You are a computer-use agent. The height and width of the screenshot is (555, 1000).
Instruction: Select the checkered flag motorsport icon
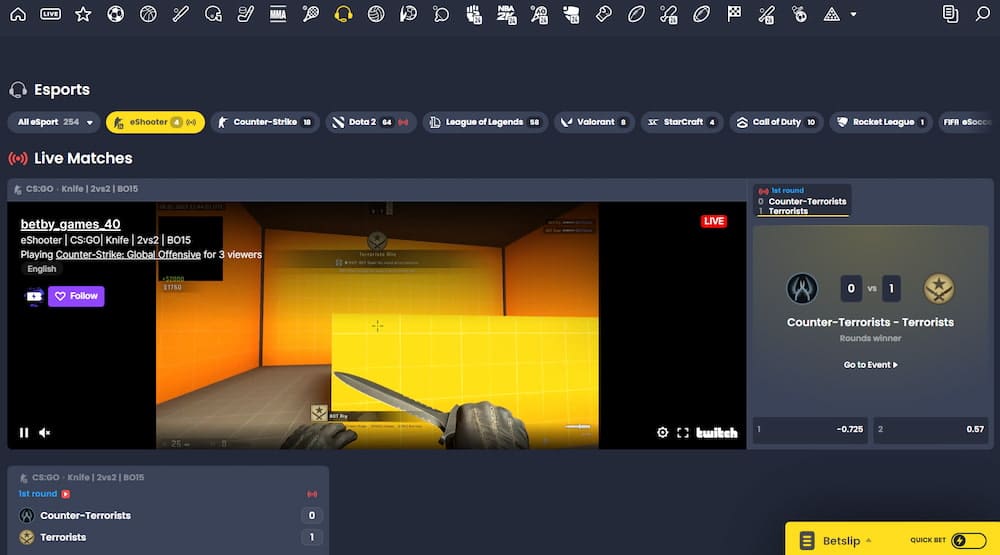[734, 14]
